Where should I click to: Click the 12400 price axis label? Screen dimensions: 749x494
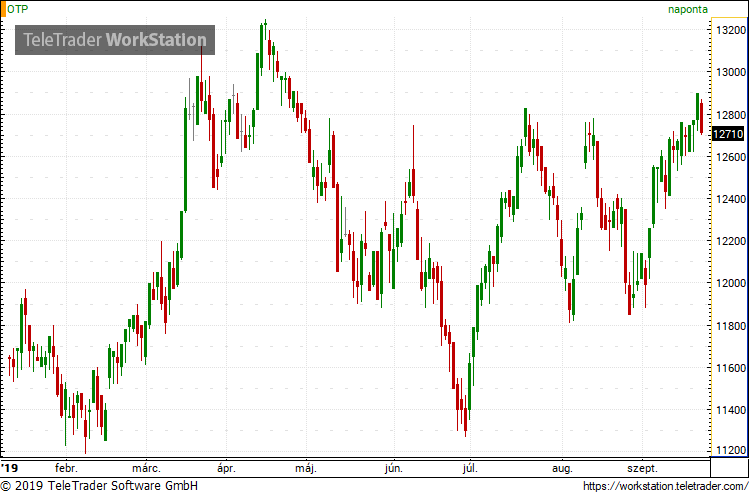coord(731,199)
